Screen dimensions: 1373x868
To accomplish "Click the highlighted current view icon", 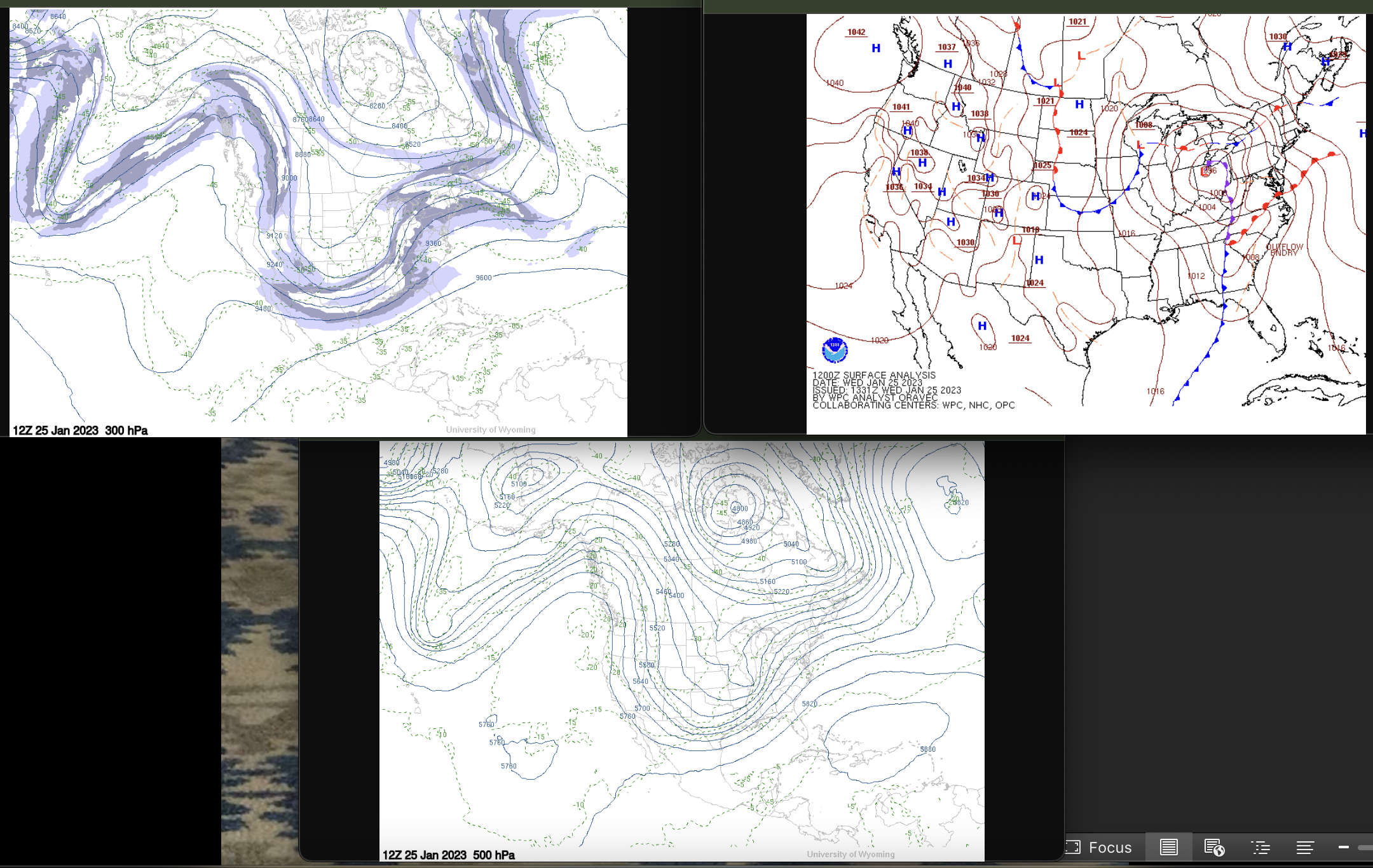I will [1170, 847].
